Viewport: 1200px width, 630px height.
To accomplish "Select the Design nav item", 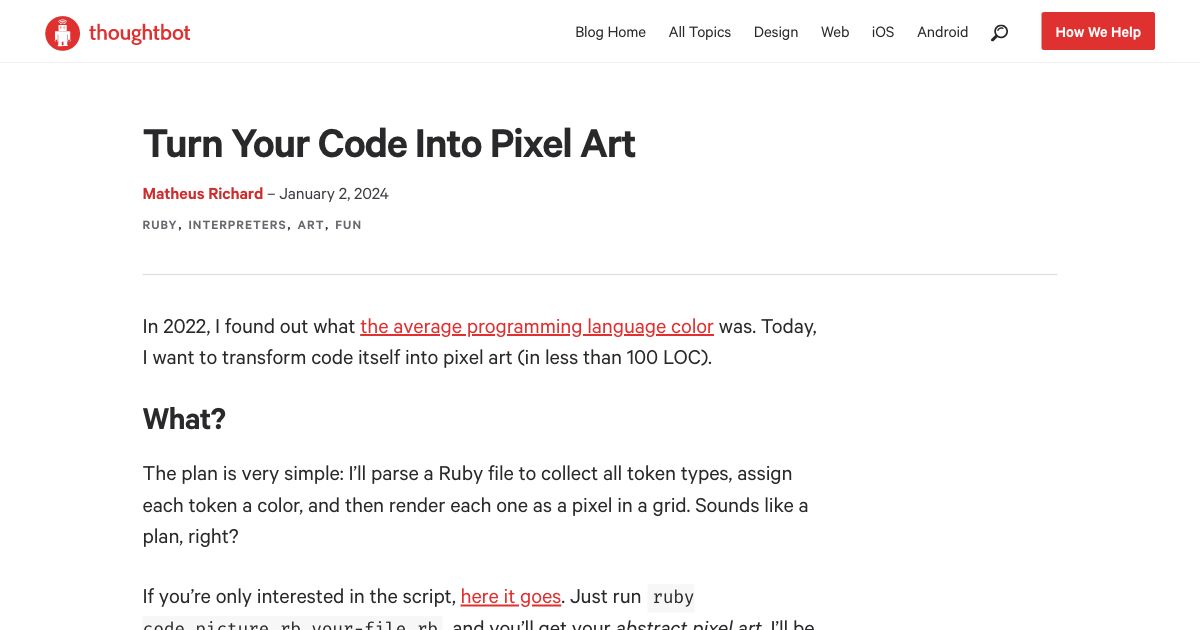I will (775, 32).
